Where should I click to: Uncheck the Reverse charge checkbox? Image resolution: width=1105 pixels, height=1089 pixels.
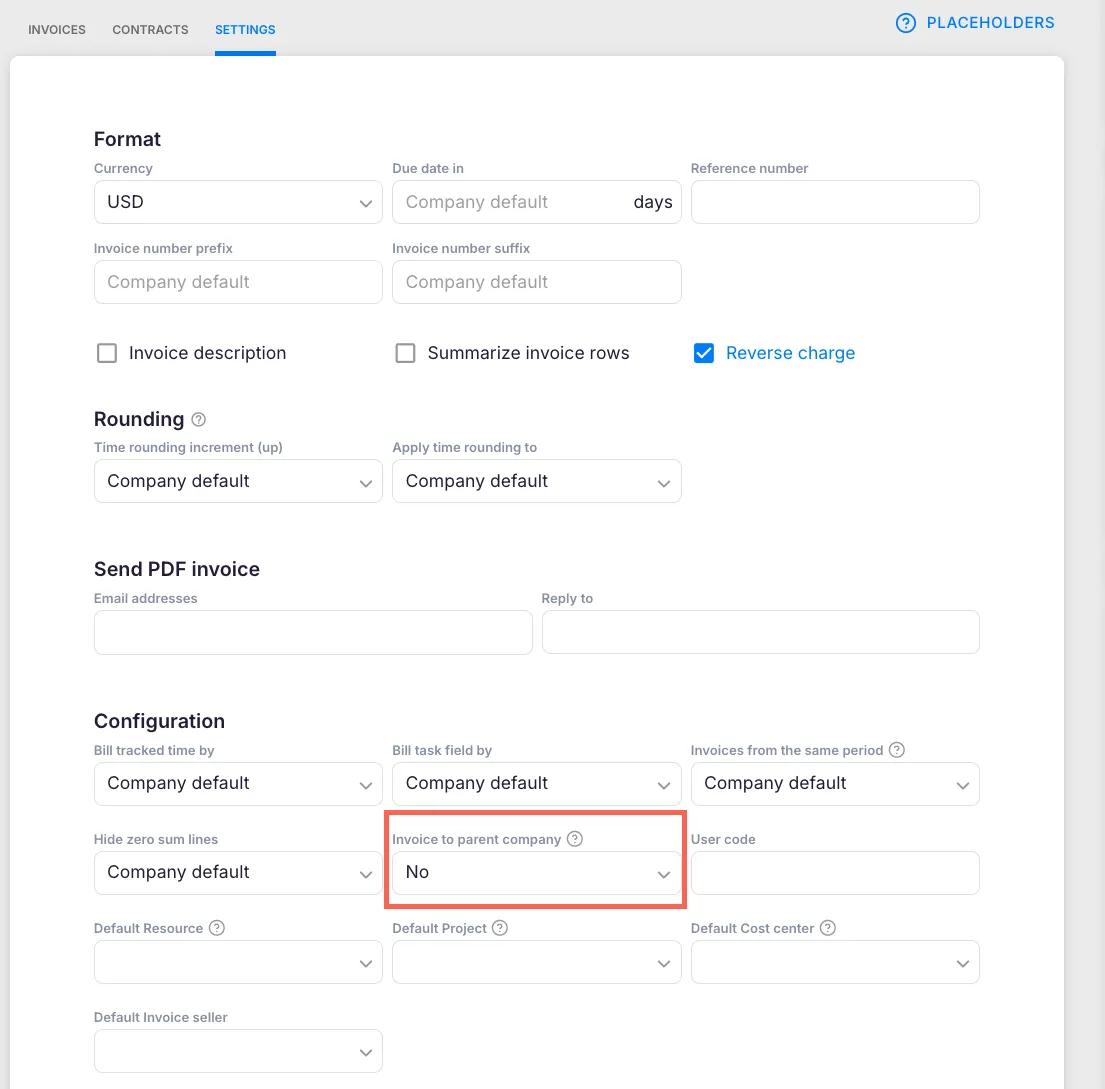point(704,353)
